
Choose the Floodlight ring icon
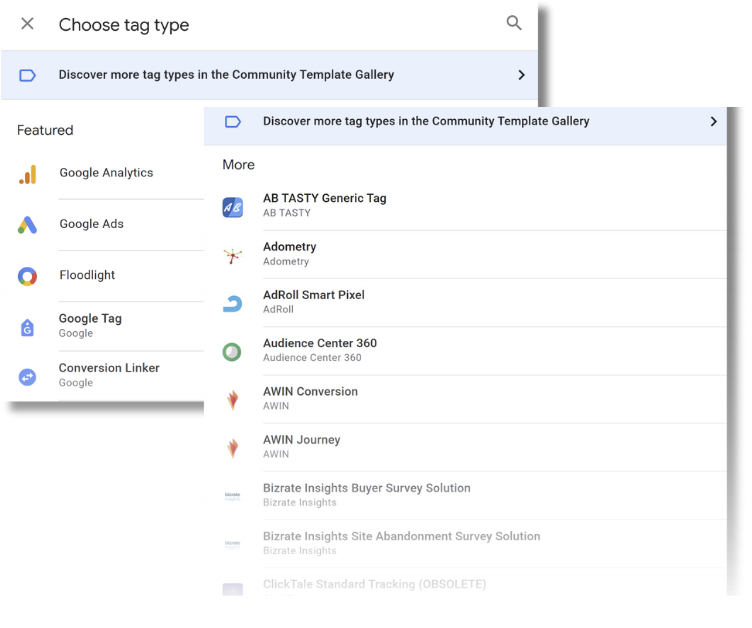(28, 276)
